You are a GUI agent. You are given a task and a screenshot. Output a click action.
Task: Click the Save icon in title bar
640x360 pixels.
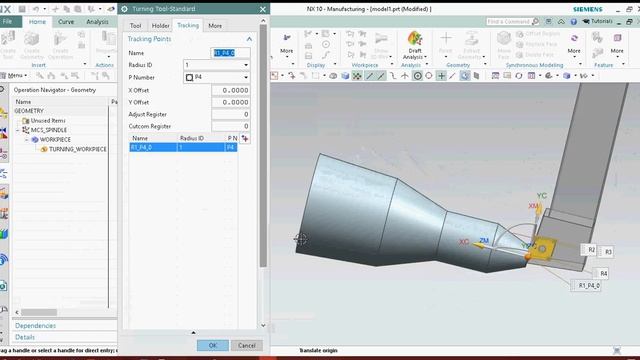tap(22, 9)
